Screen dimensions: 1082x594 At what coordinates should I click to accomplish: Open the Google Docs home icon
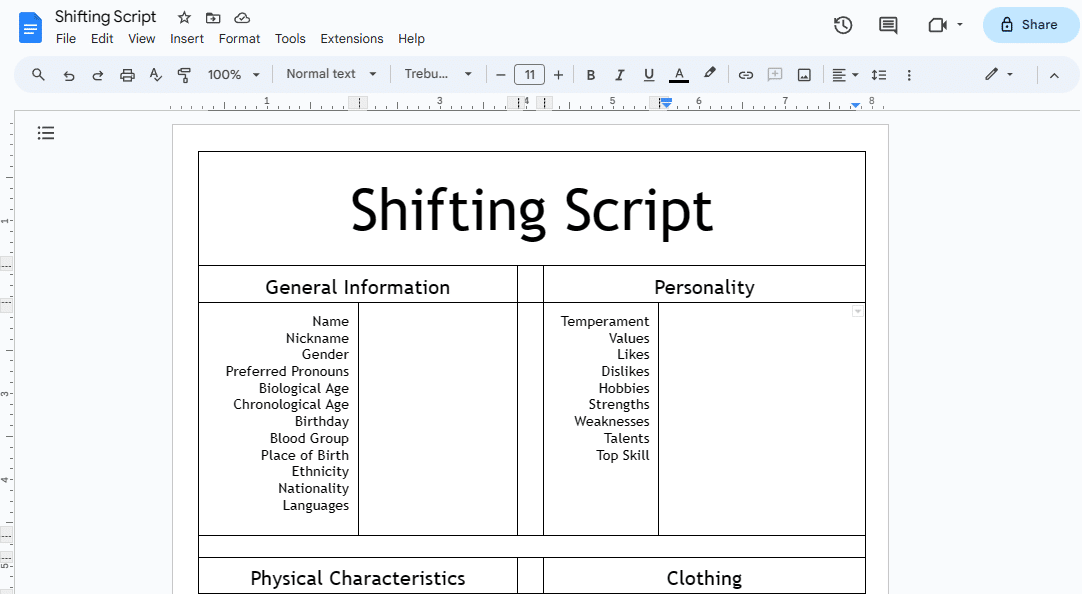30,28
